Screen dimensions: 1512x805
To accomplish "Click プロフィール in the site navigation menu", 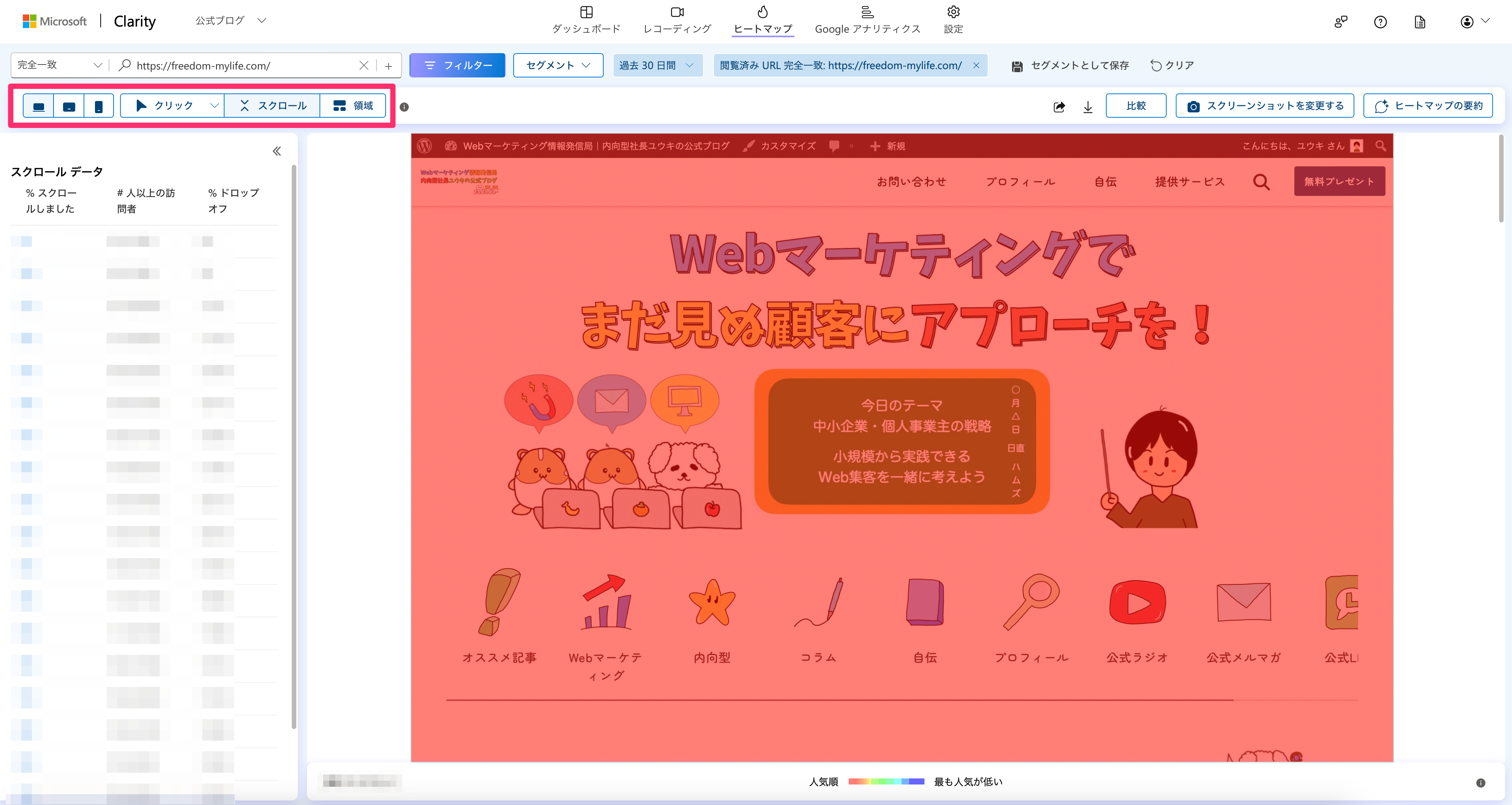I will 1021,181.
